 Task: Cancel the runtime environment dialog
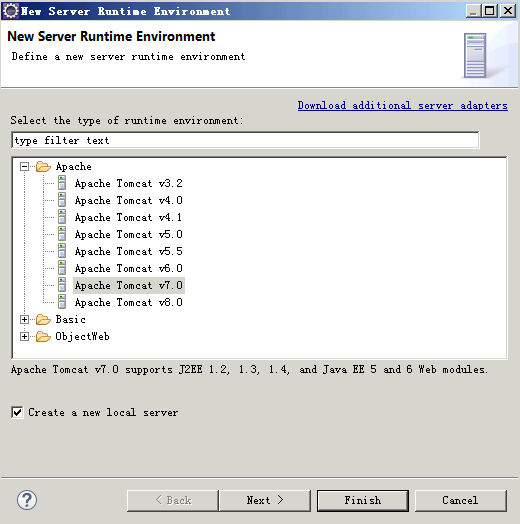pyautogui.click(x=461, y=500)
